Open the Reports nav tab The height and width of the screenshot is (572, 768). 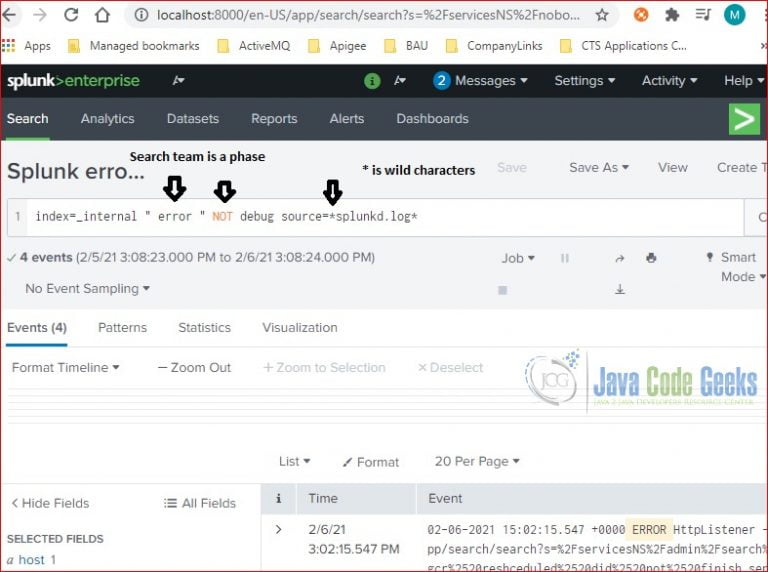click(x=274, y=119)
